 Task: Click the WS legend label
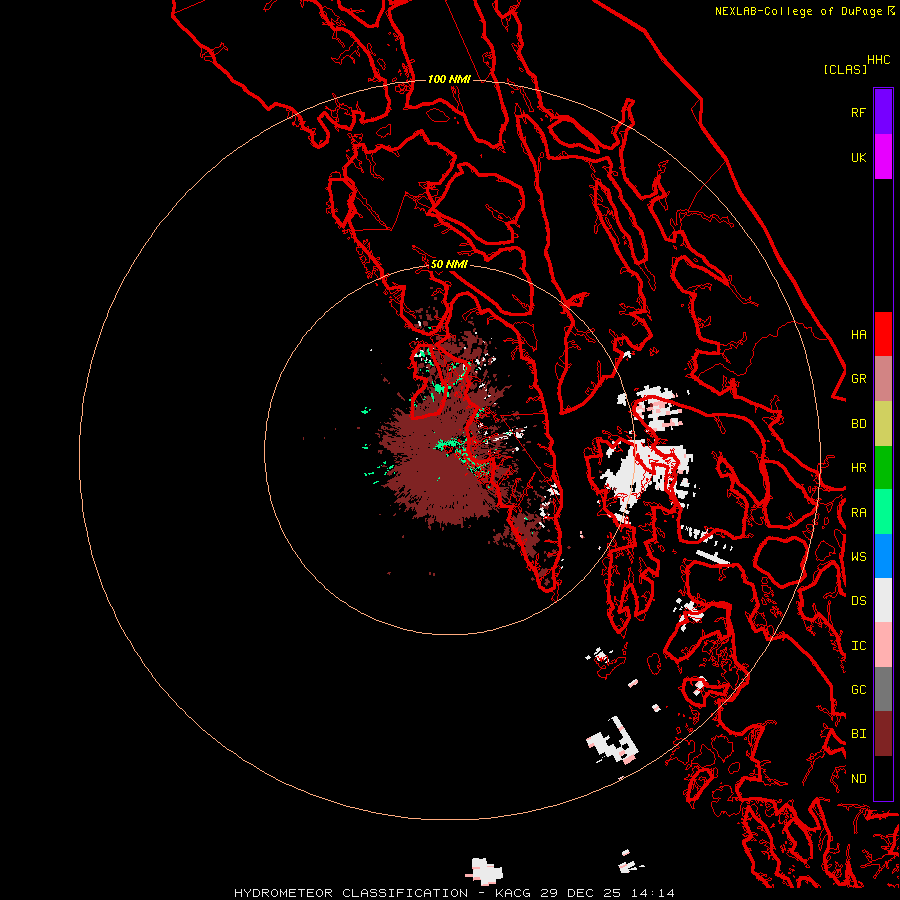(858, 557)
